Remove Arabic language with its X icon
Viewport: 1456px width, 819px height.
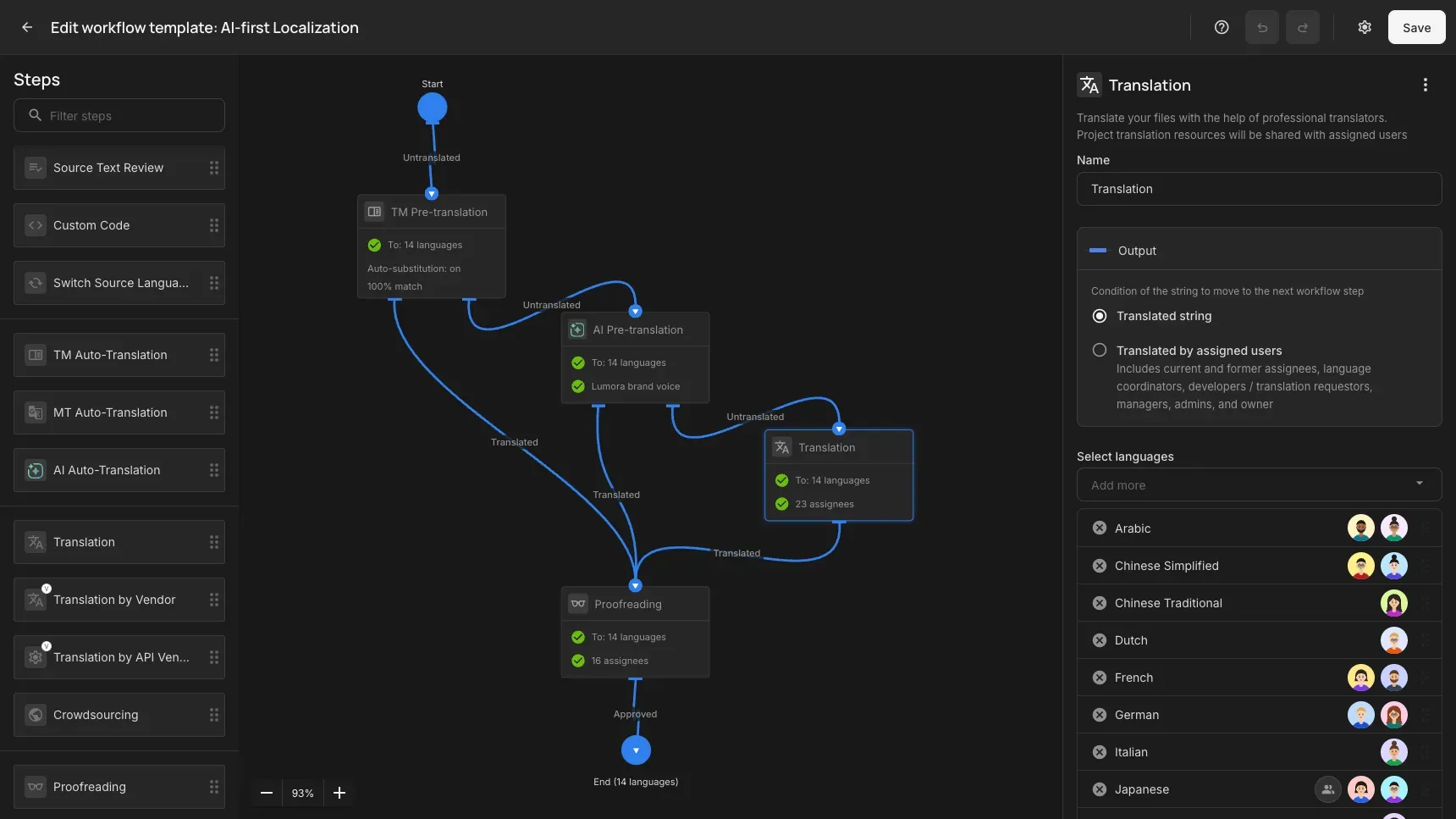(x=1100, y=528)
